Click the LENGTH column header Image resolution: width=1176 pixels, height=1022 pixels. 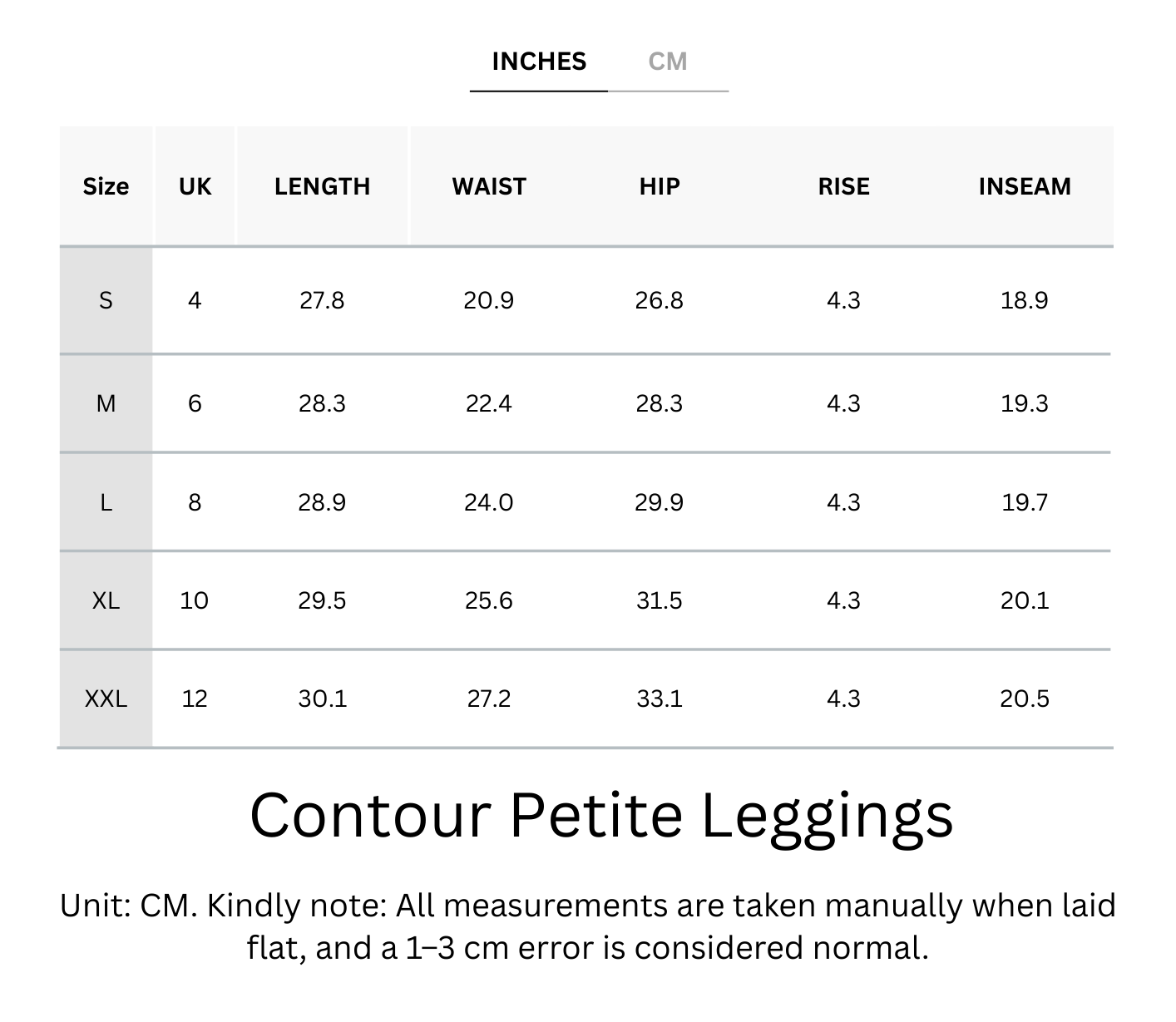pyautogui.click(x=322, y=186)
